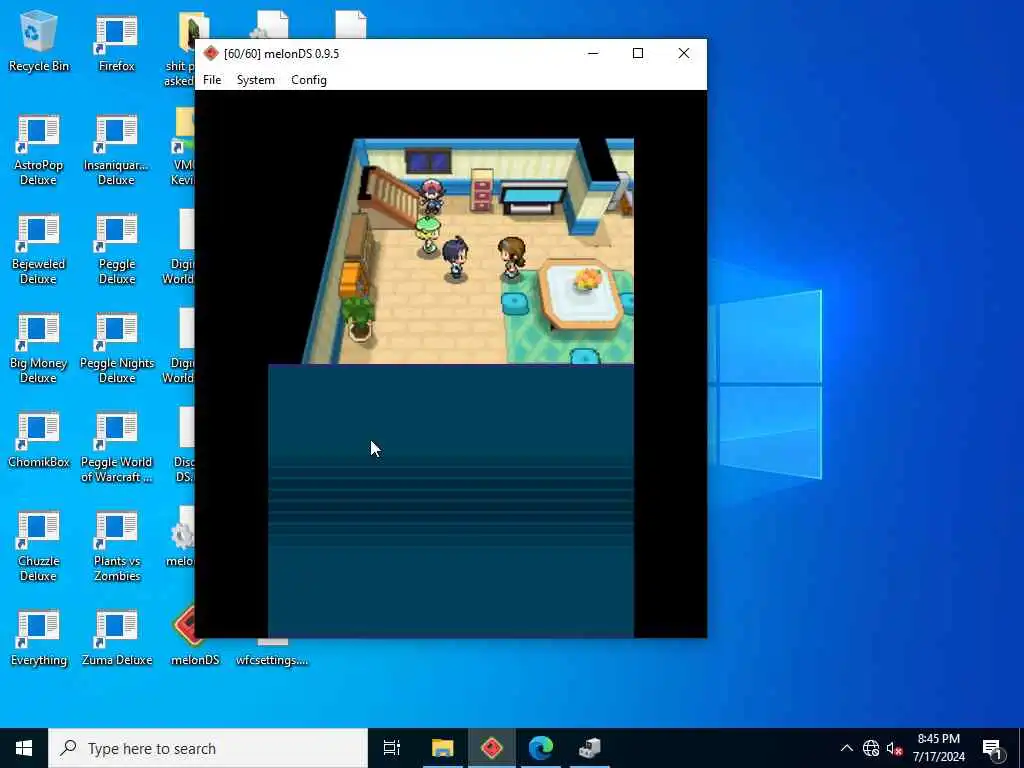Image resolution: width=1024 pixels, height=768 pixels.
Task: Select the Insaniquarium Deluxe shortcut
Action: [116, 150]
